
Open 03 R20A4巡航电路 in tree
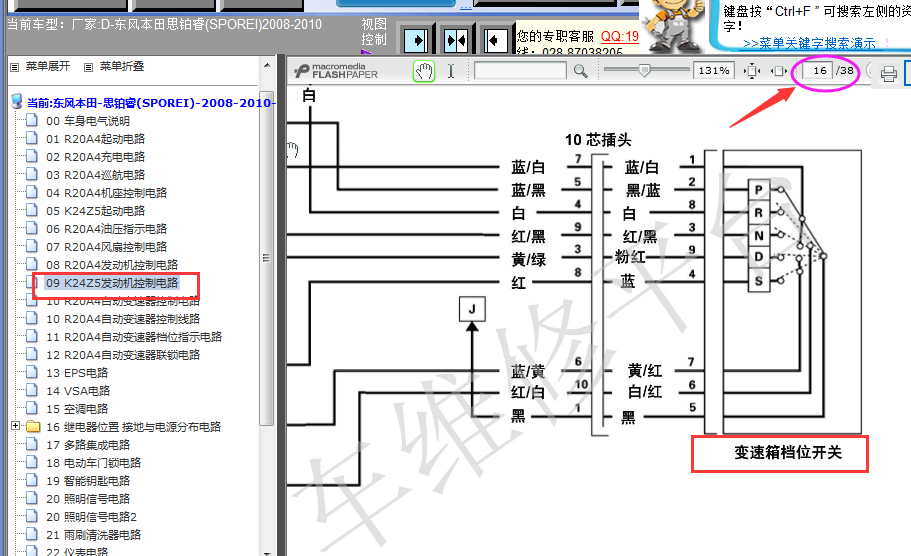[95, 175]
